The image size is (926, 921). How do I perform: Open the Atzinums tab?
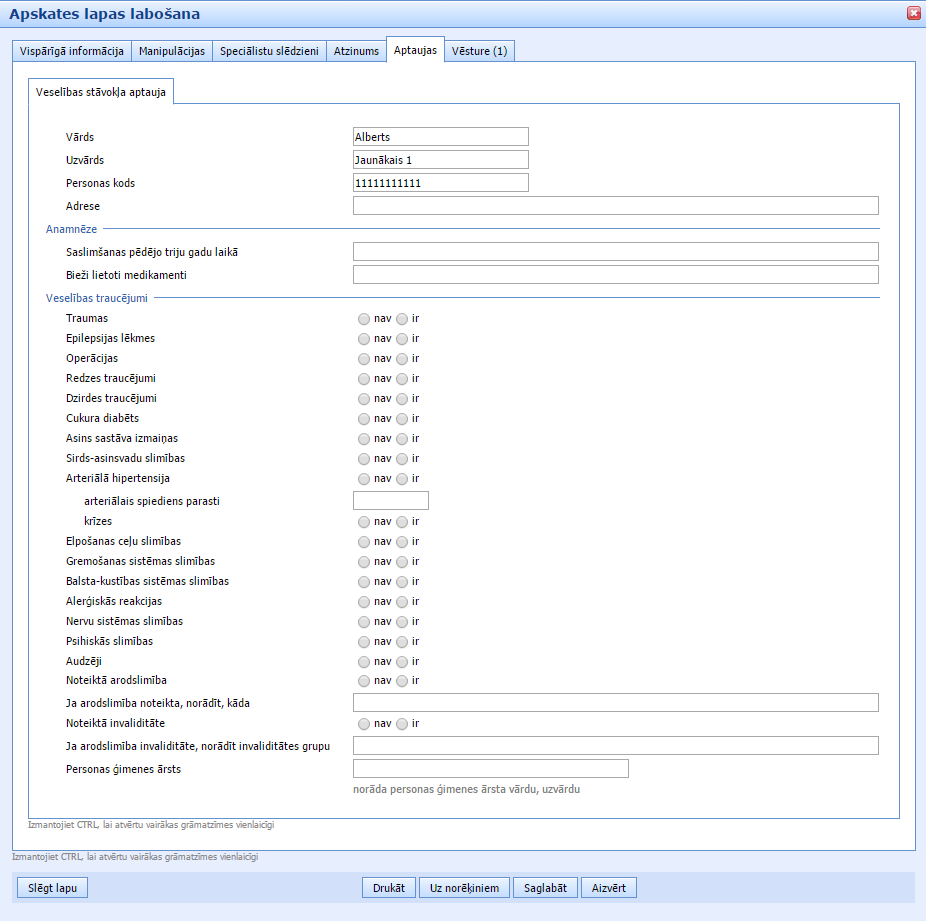[x=355, y=51]
